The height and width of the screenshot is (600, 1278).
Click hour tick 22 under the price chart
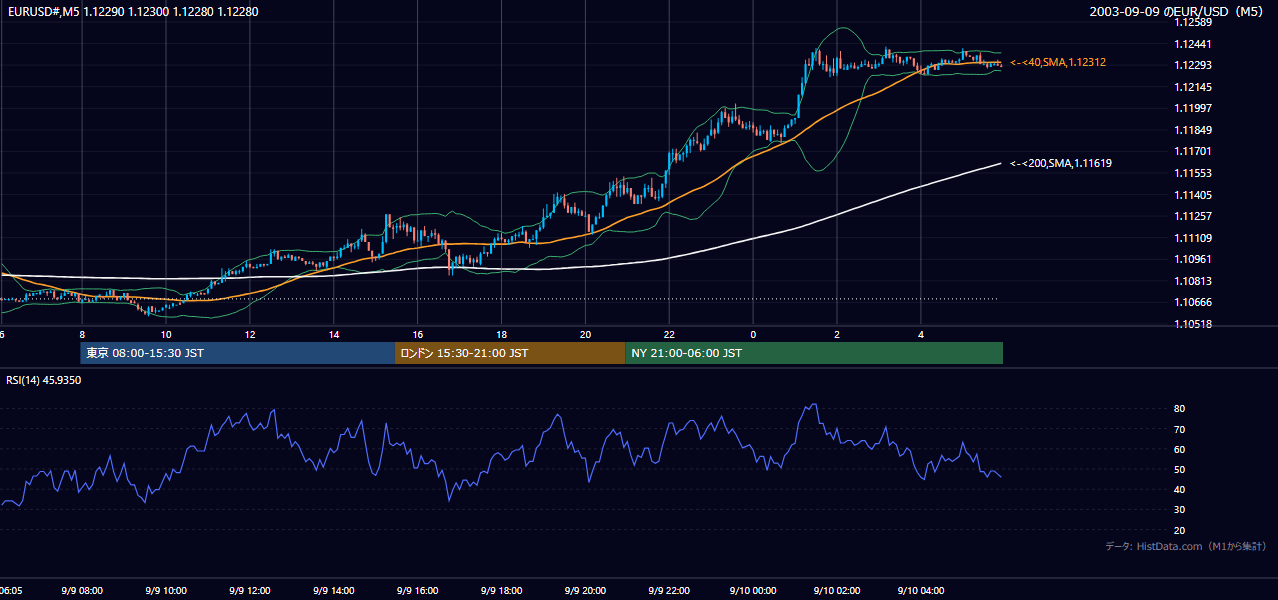tap(670, 335)
